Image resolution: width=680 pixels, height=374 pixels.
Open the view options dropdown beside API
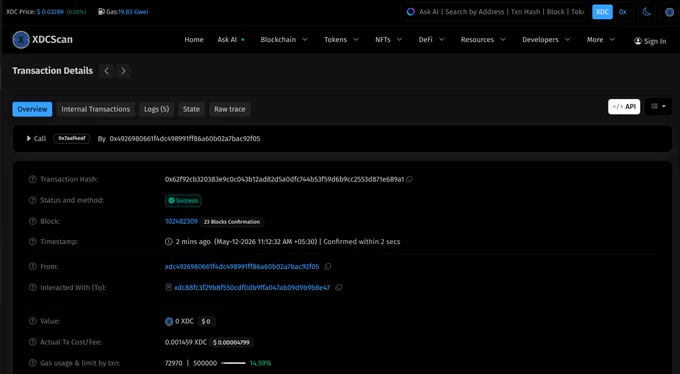click(x=658, y=106)
